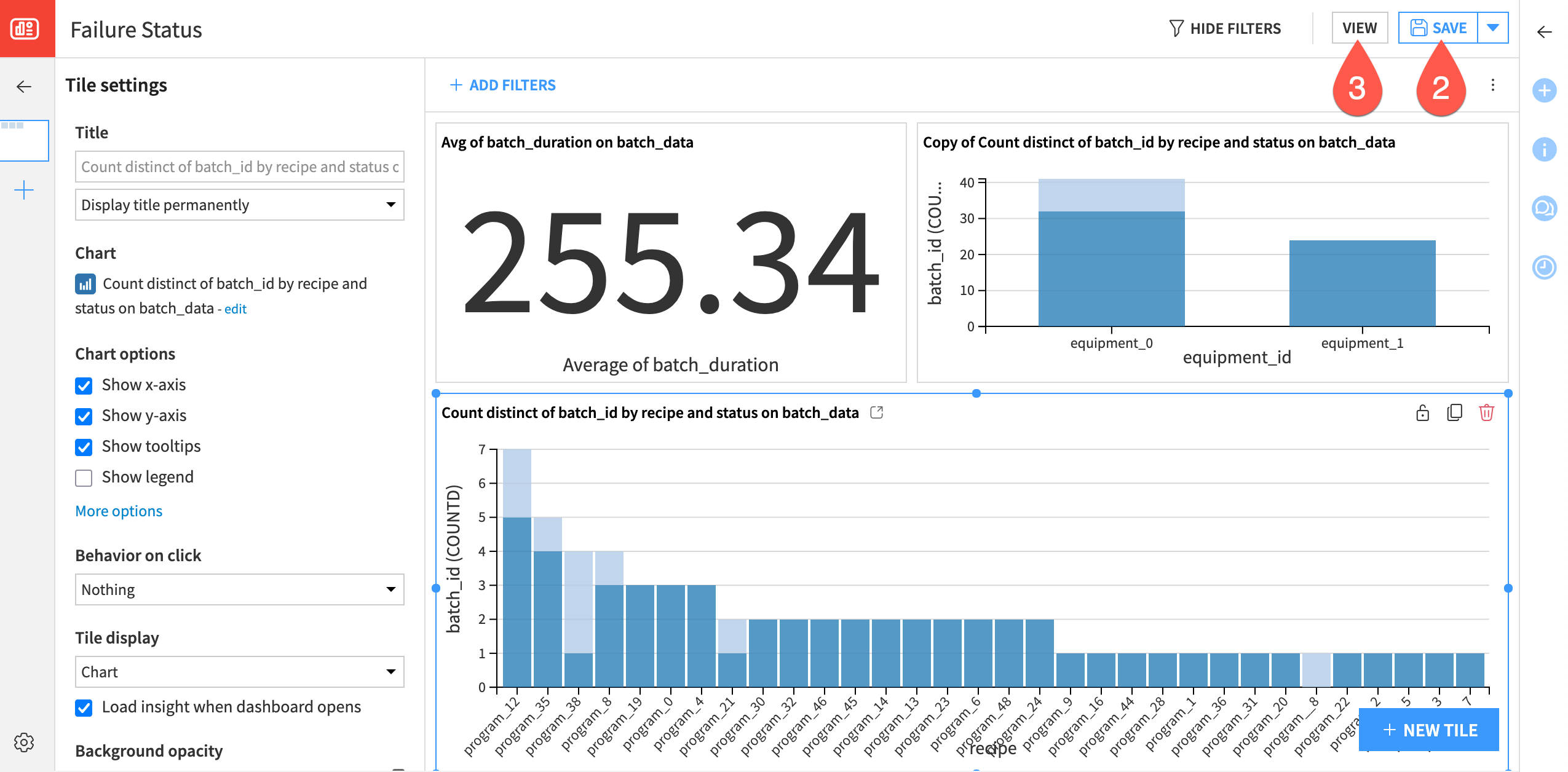1568x772 pixels.
Task: Open the tile insight in a new window
Action: [876, 412]
